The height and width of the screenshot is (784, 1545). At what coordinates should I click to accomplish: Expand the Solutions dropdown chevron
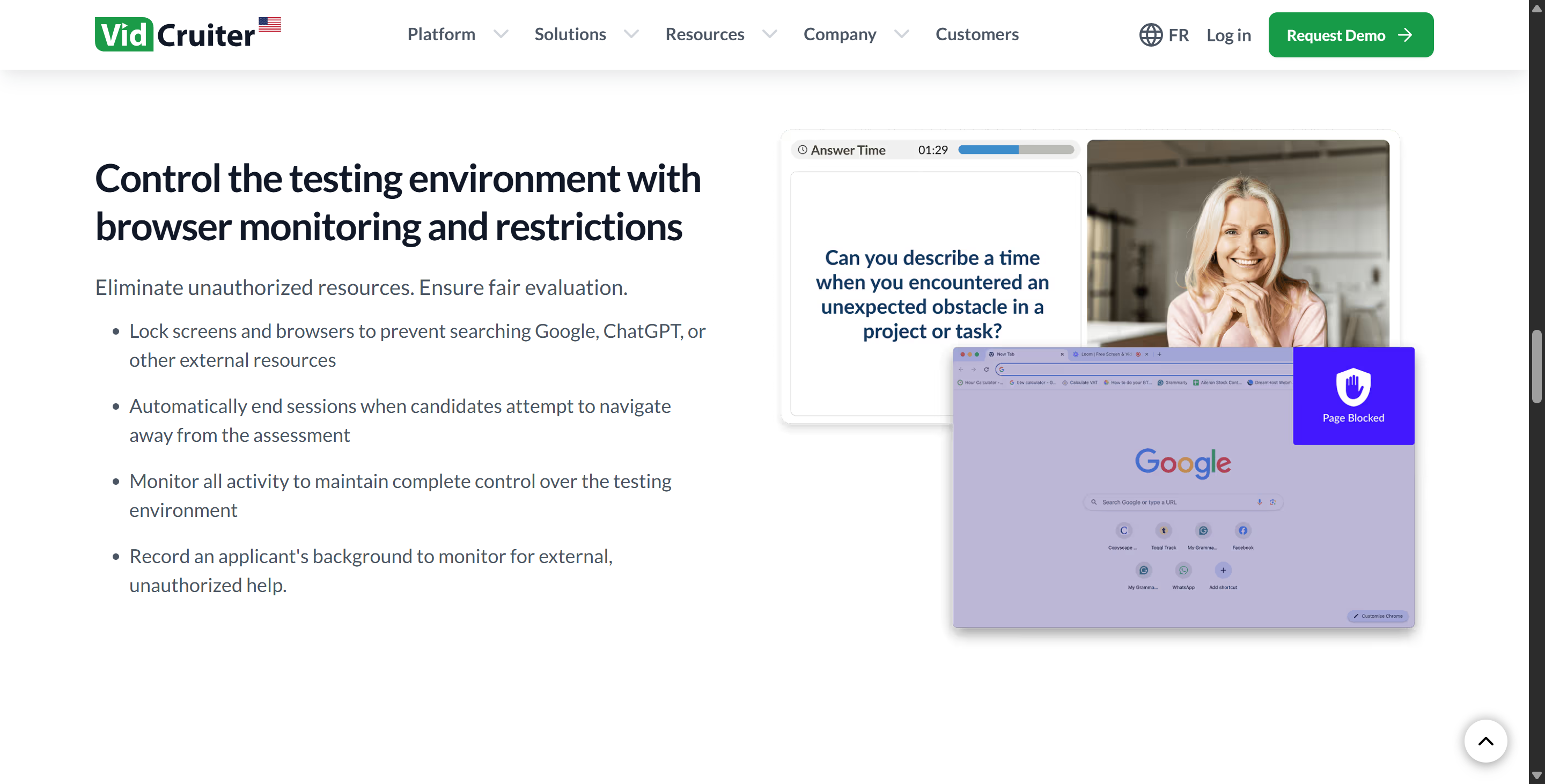click(x=631, y=35)
